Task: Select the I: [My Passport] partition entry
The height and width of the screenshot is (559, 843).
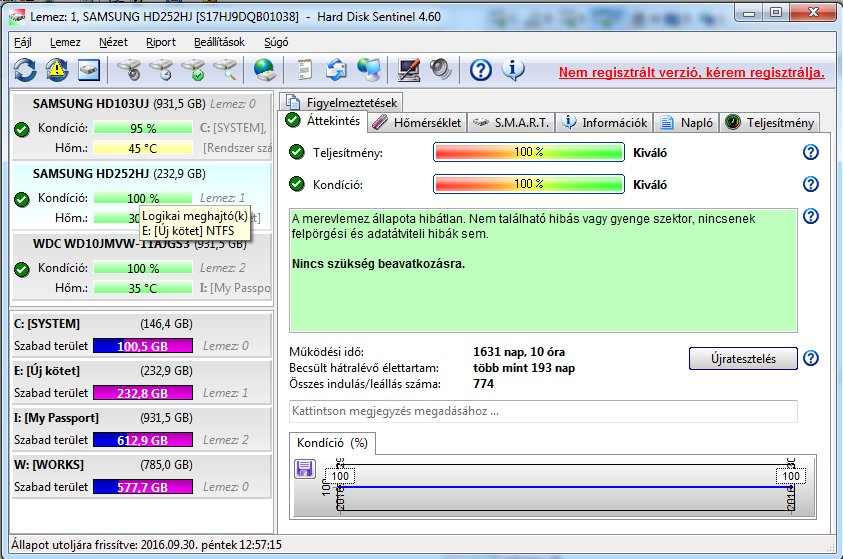Action: (141, 428)
